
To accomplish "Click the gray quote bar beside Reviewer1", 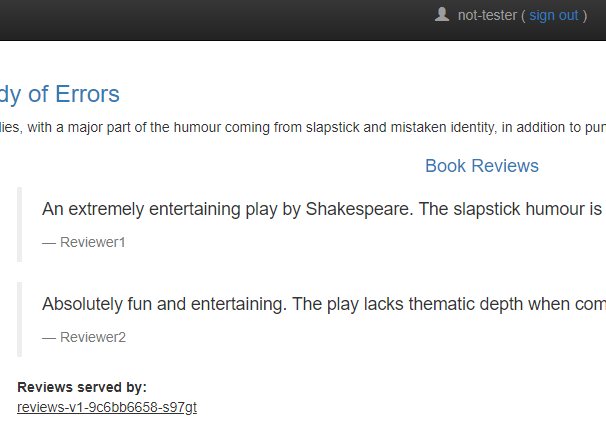I will coord(19,225).
